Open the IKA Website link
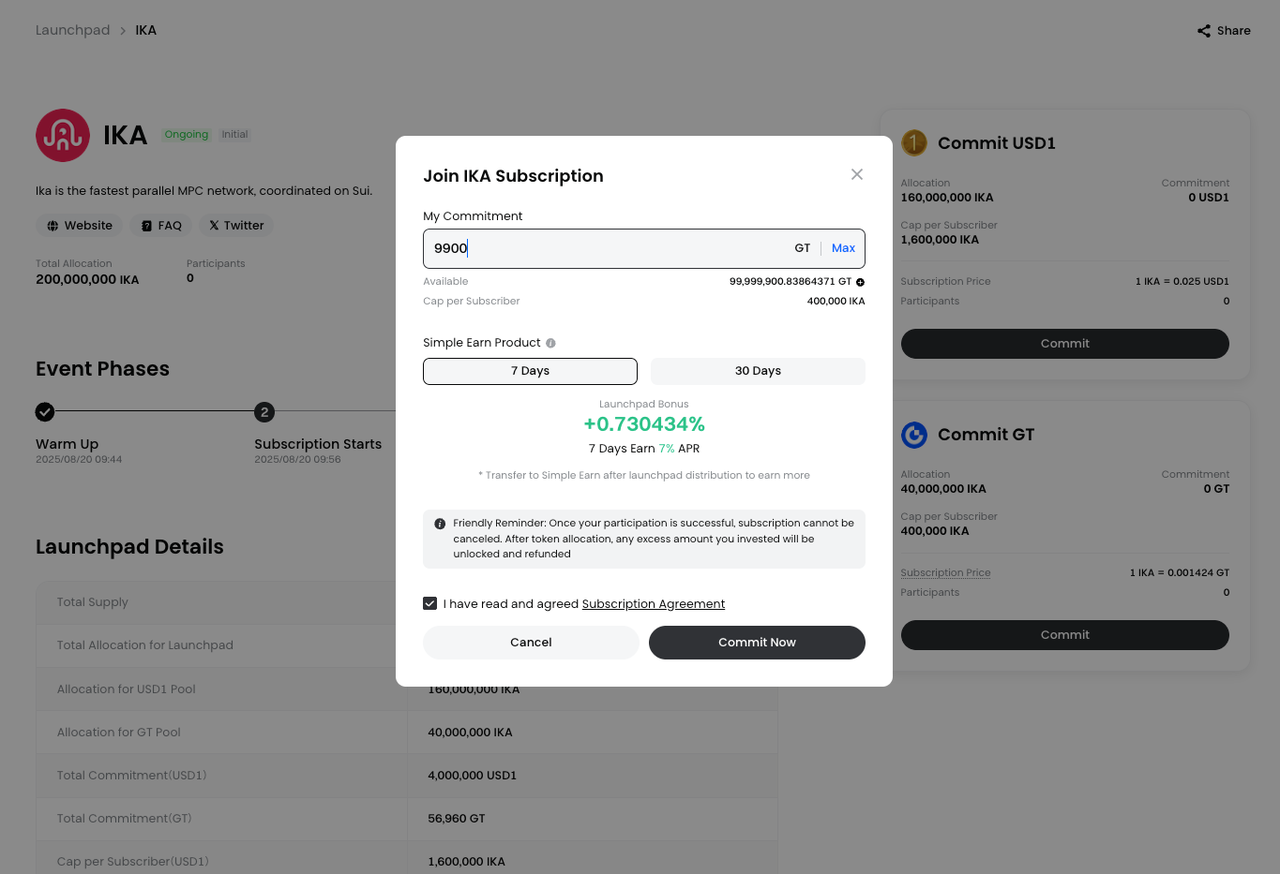The image size is (1280, 874). [x=79, y=226]
